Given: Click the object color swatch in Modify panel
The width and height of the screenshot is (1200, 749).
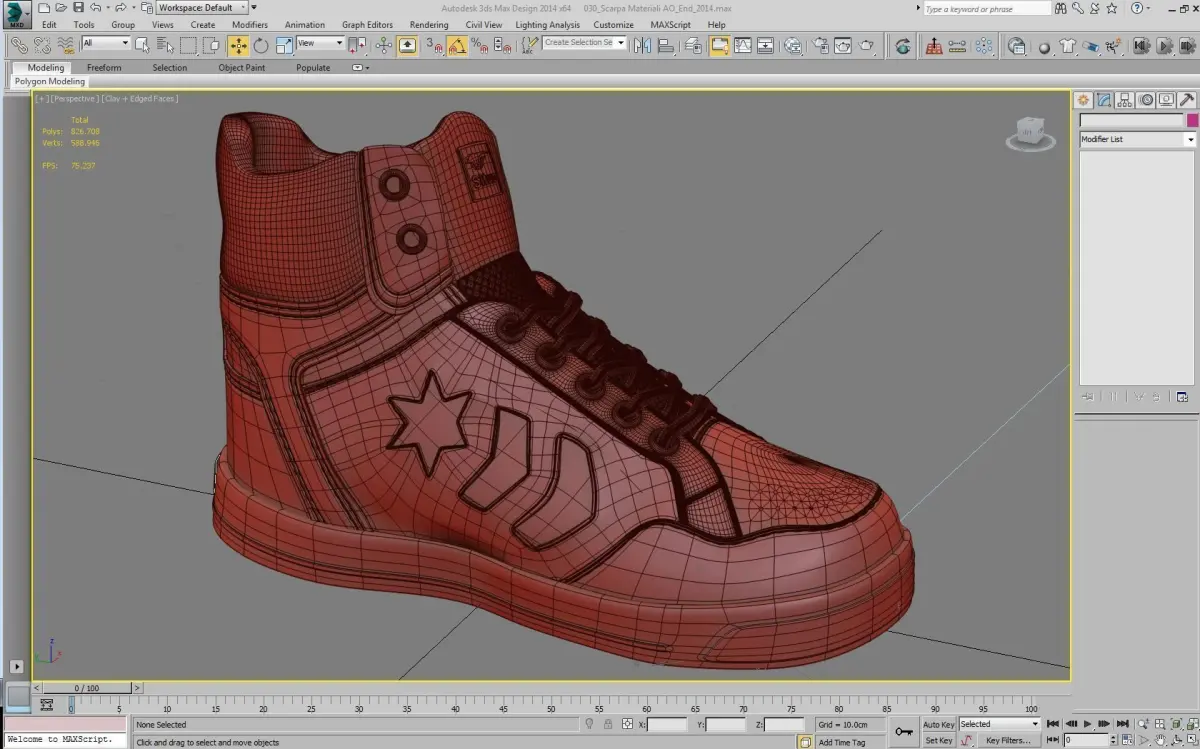Looking at the screenshot, I should [x=1192, y=121].
